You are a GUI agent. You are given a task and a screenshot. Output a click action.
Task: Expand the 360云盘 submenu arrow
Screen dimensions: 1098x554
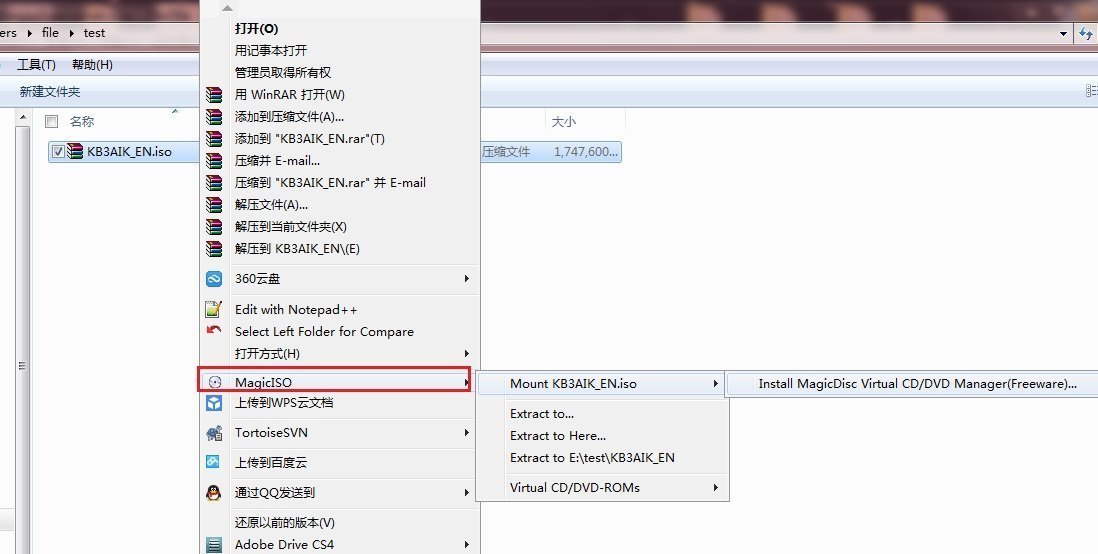pos(466,279)
